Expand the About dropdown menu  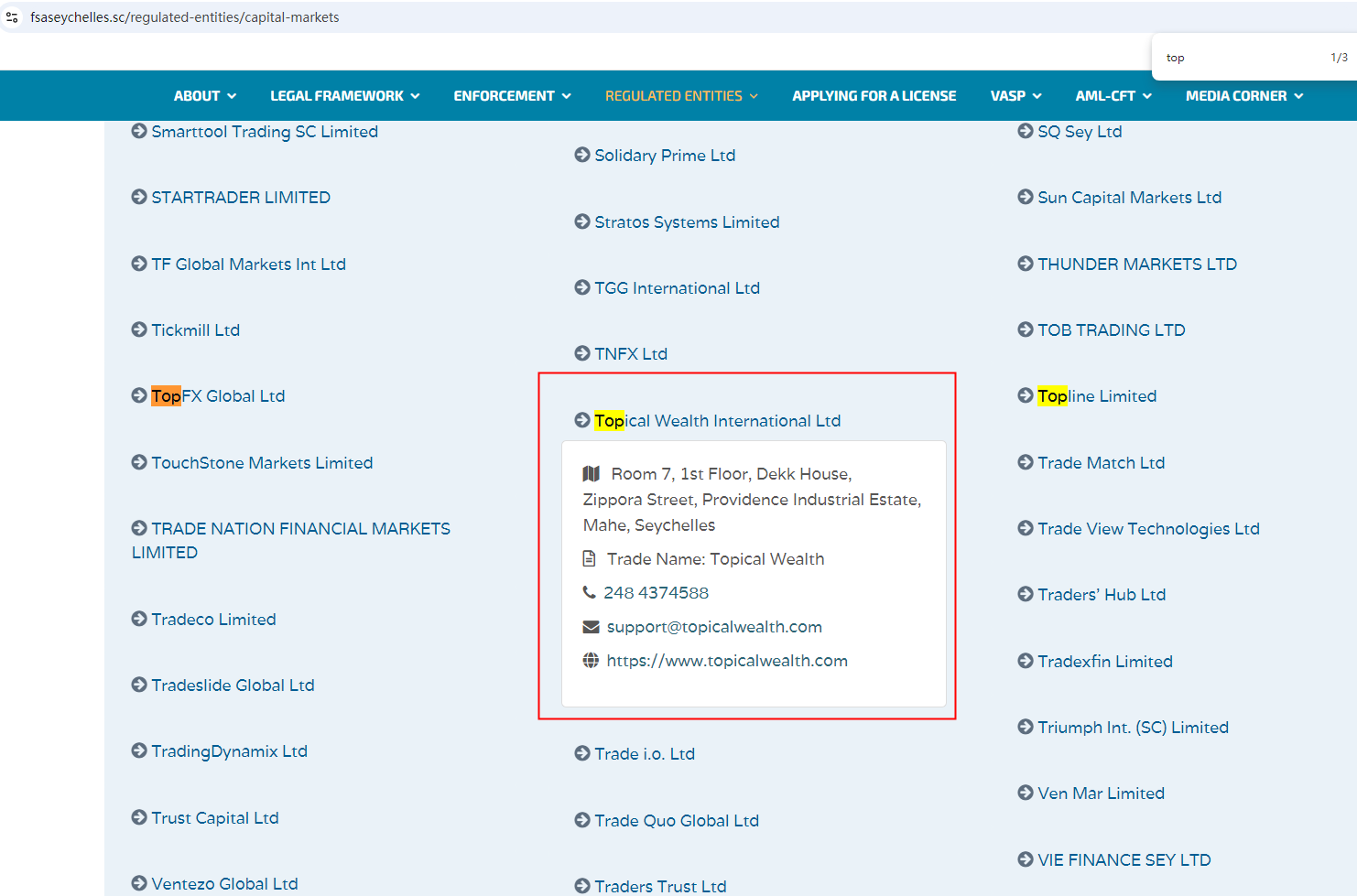pos(204,96)
